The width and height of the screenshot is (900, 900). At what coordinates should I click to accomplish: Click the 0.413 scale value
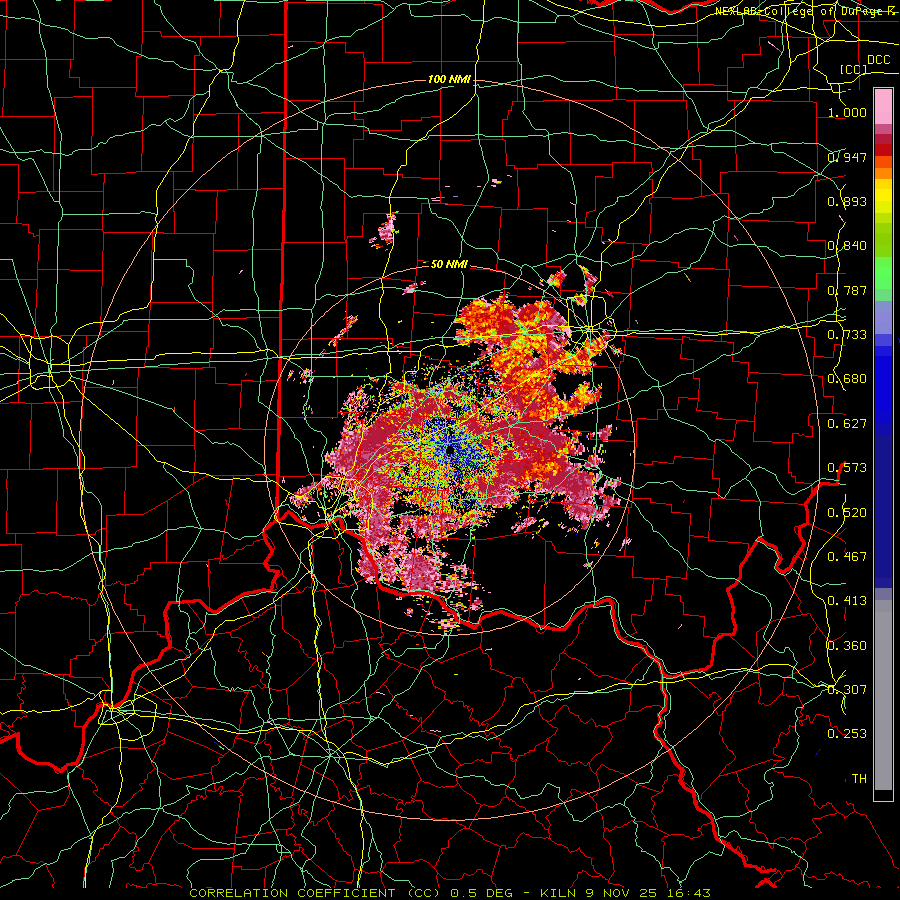(847, 601)
